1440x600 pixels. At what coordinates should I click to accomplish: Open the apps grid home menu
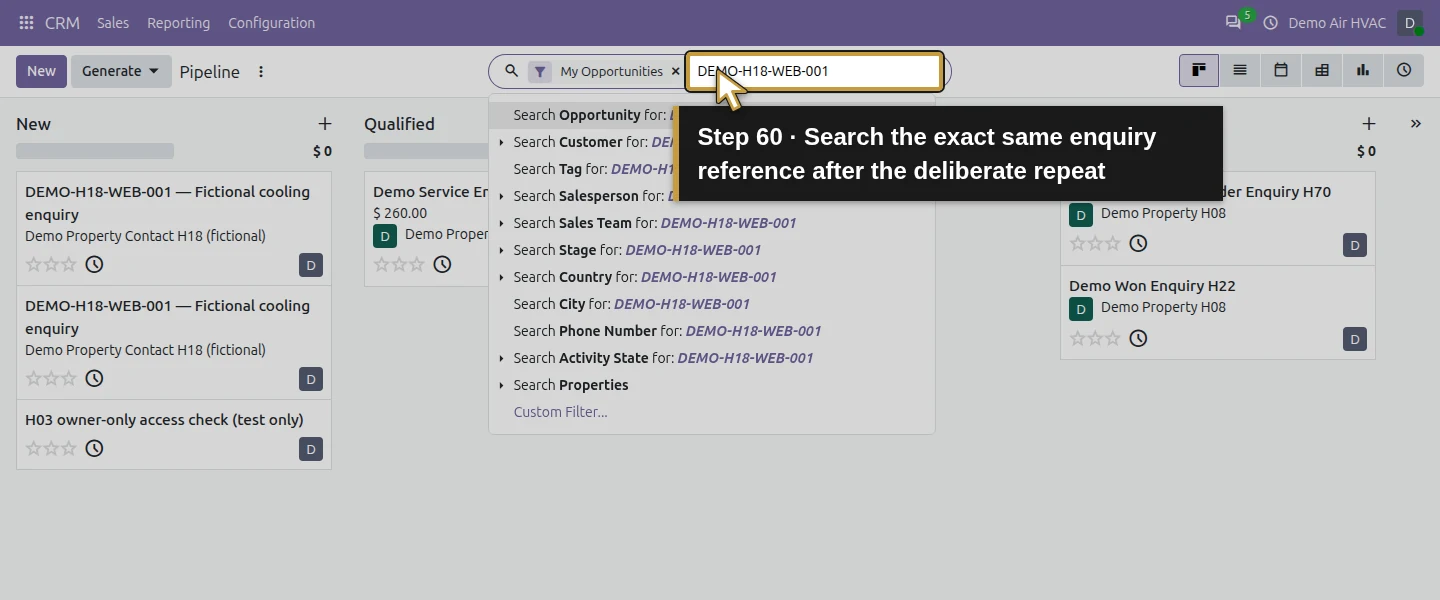[x=26, y=22]
